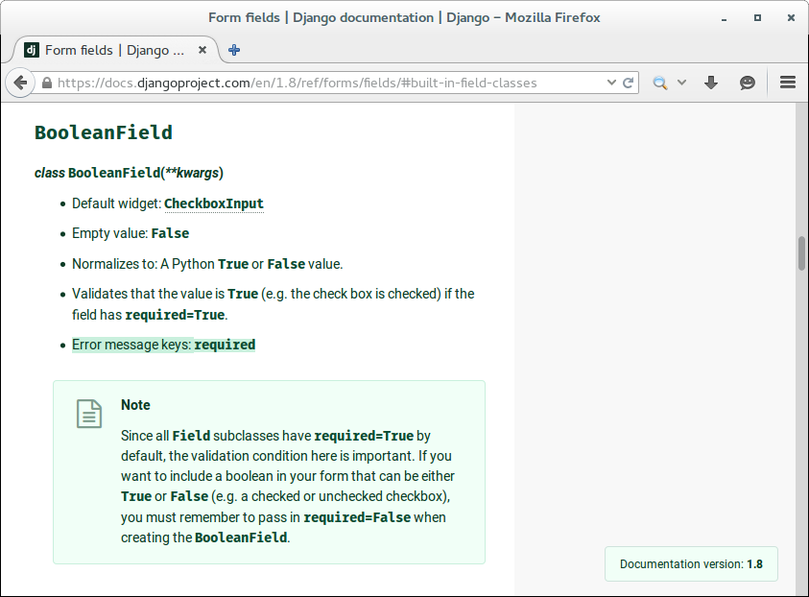Open a new tab with the plus icon
This screenshot has width=809, height=597.
(x=234, y=50)
